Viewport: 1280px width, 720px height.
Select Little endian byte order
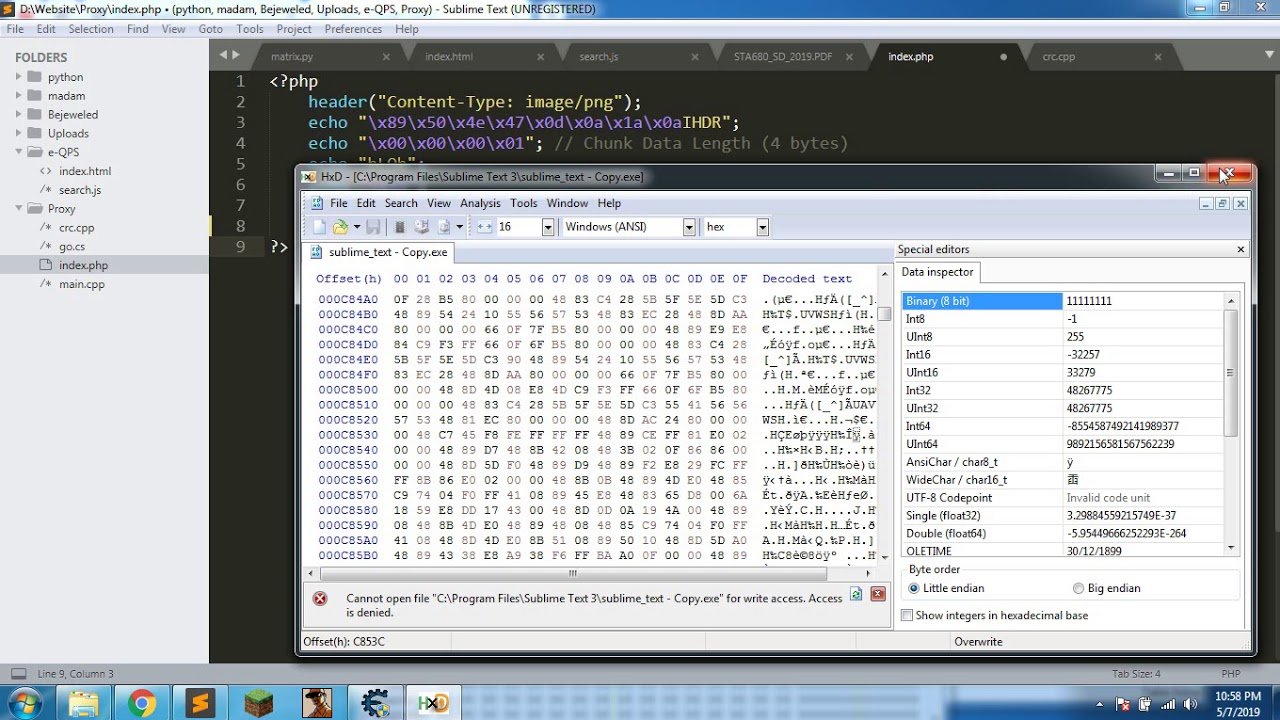[x=947, y=588]
